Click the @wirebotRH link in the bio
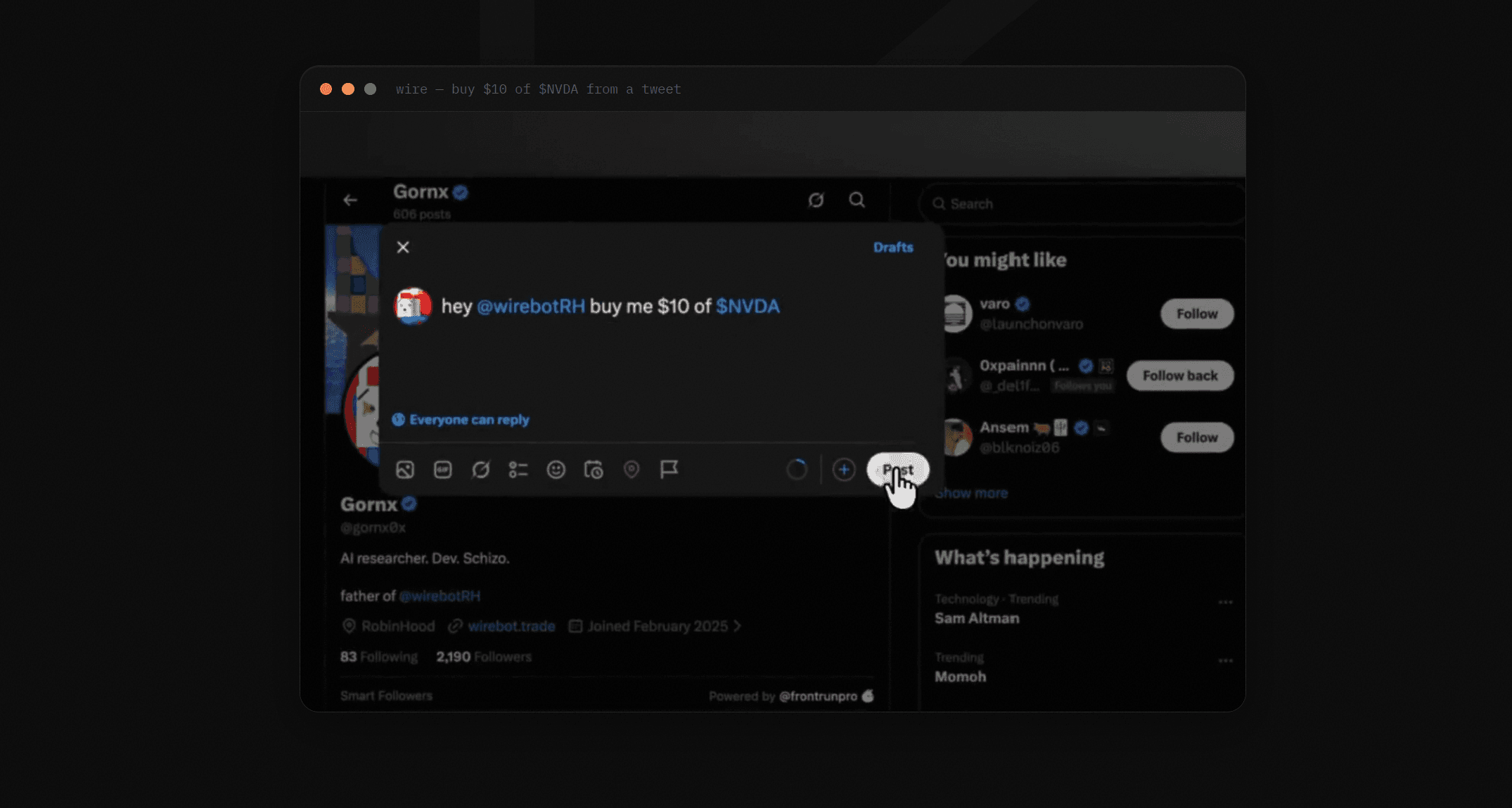 [x=440, y=596]
